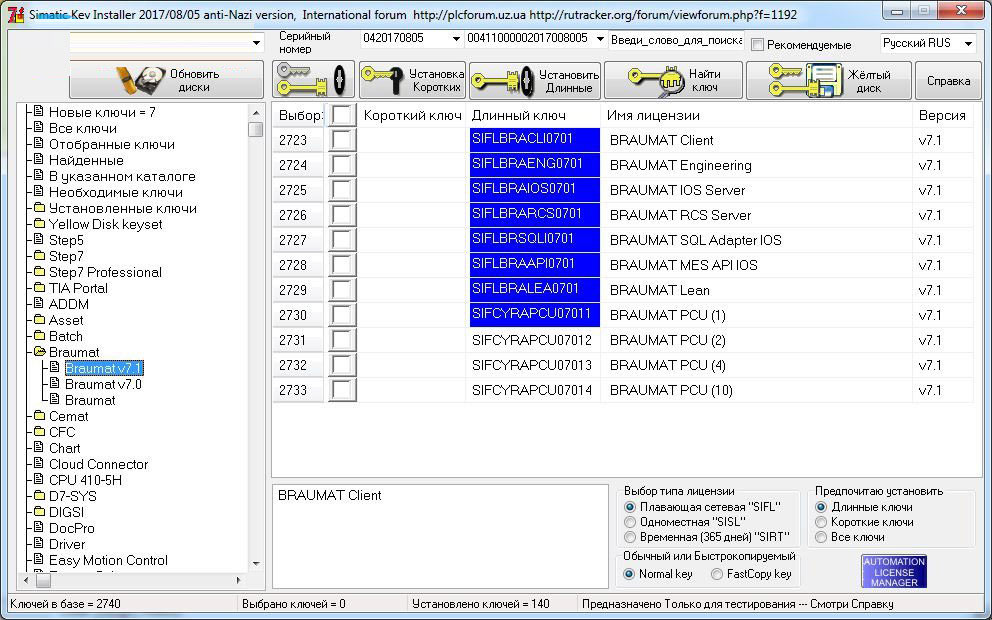Image resolution: width=992 pixels, height=620 pixels.
Task: Enable the Рекомендуемые checkbox
Action: 758,45
